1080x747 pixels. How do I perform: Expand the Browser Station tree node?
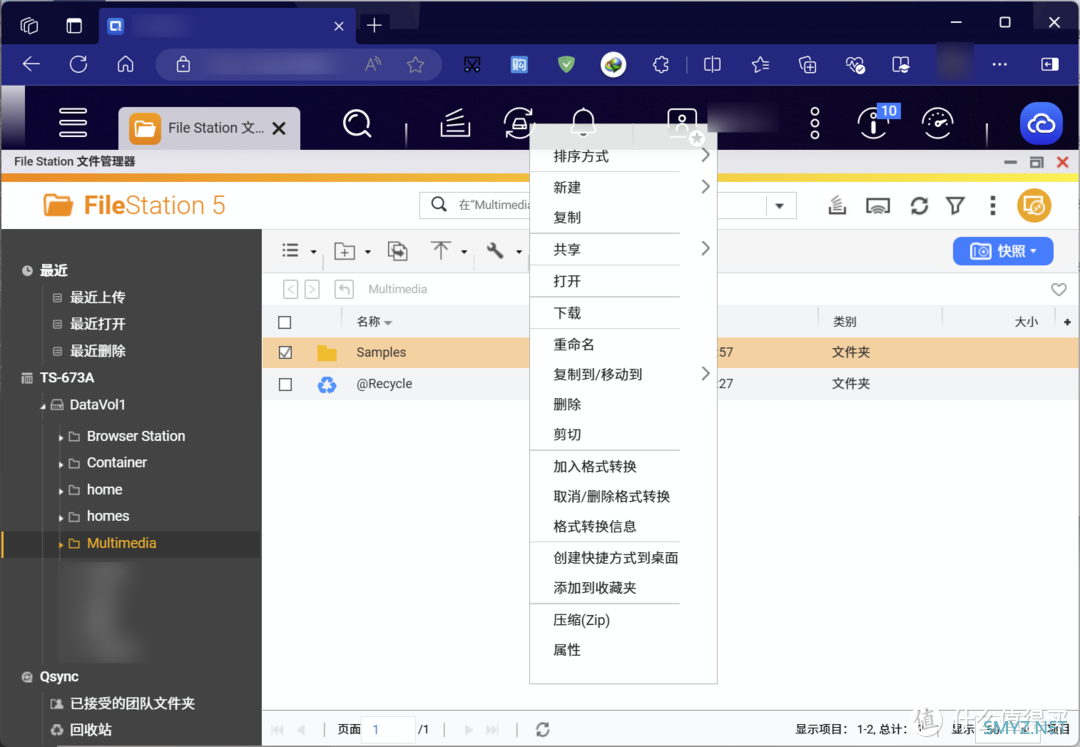point(61,437)
